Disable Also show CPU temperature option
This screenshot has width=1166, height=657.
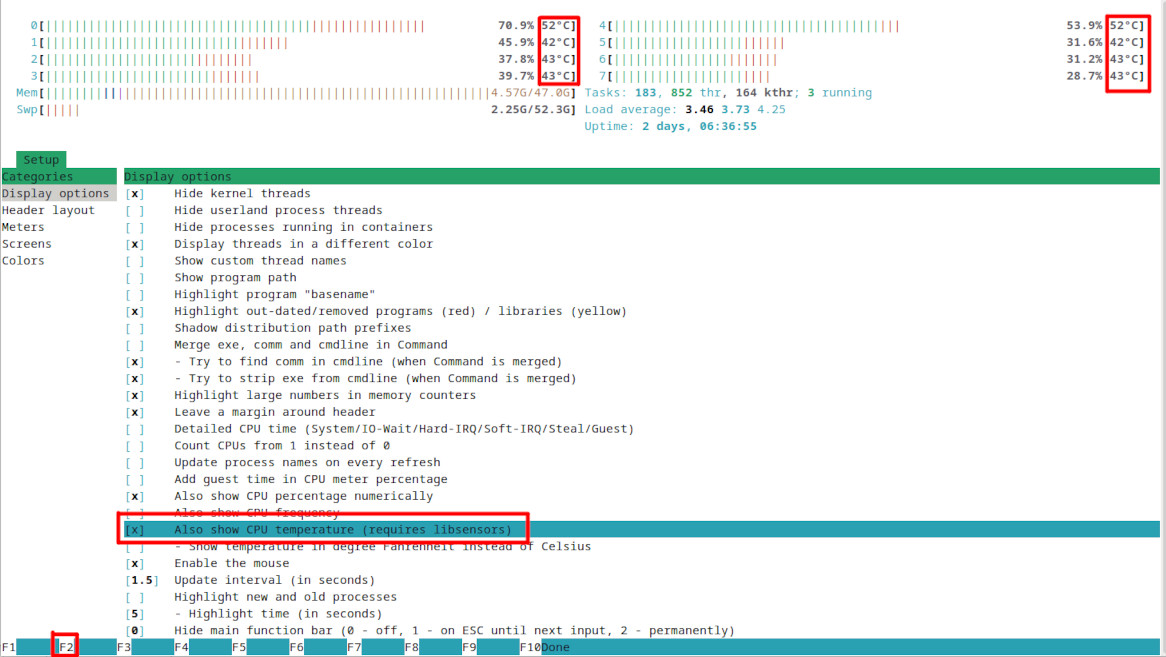pyautogui.click(x=135, y=530)
